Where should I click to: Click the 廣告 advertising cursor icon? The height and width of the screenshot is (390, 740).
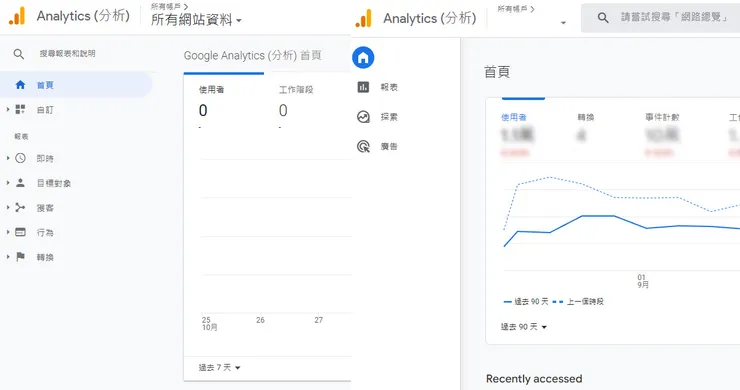[363, 146]
